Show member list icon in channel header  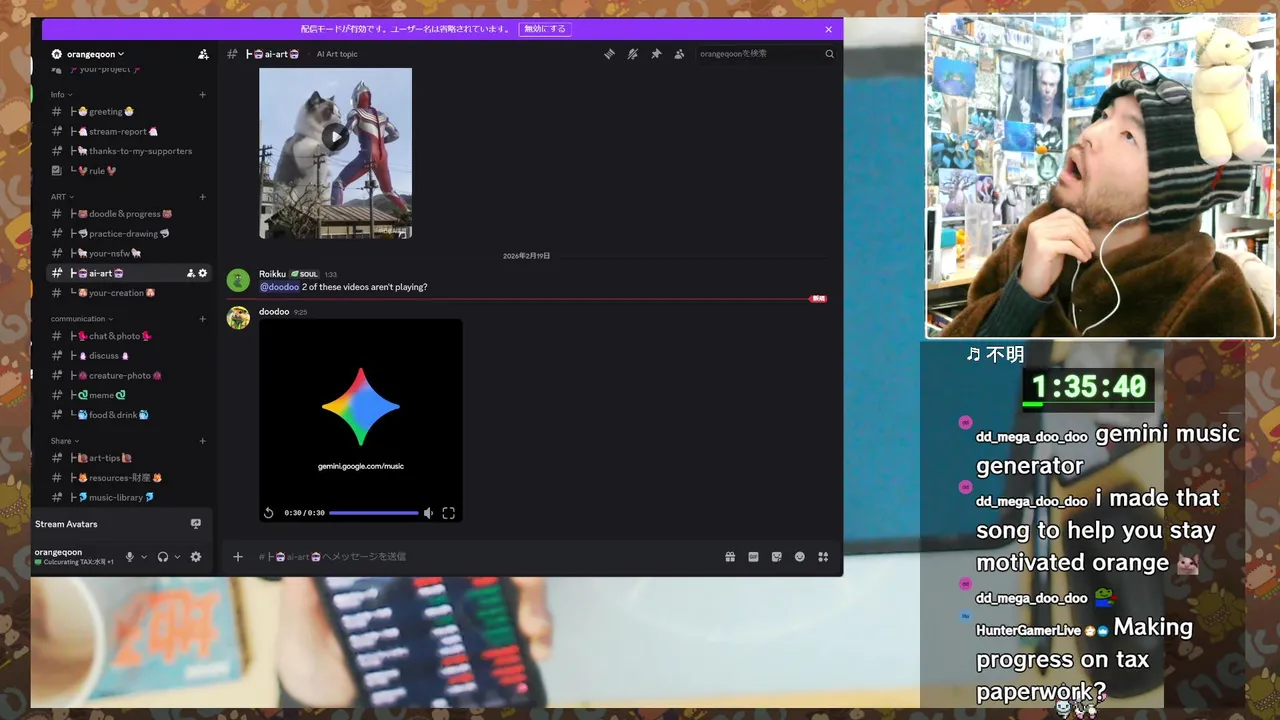tap(679, 54)
